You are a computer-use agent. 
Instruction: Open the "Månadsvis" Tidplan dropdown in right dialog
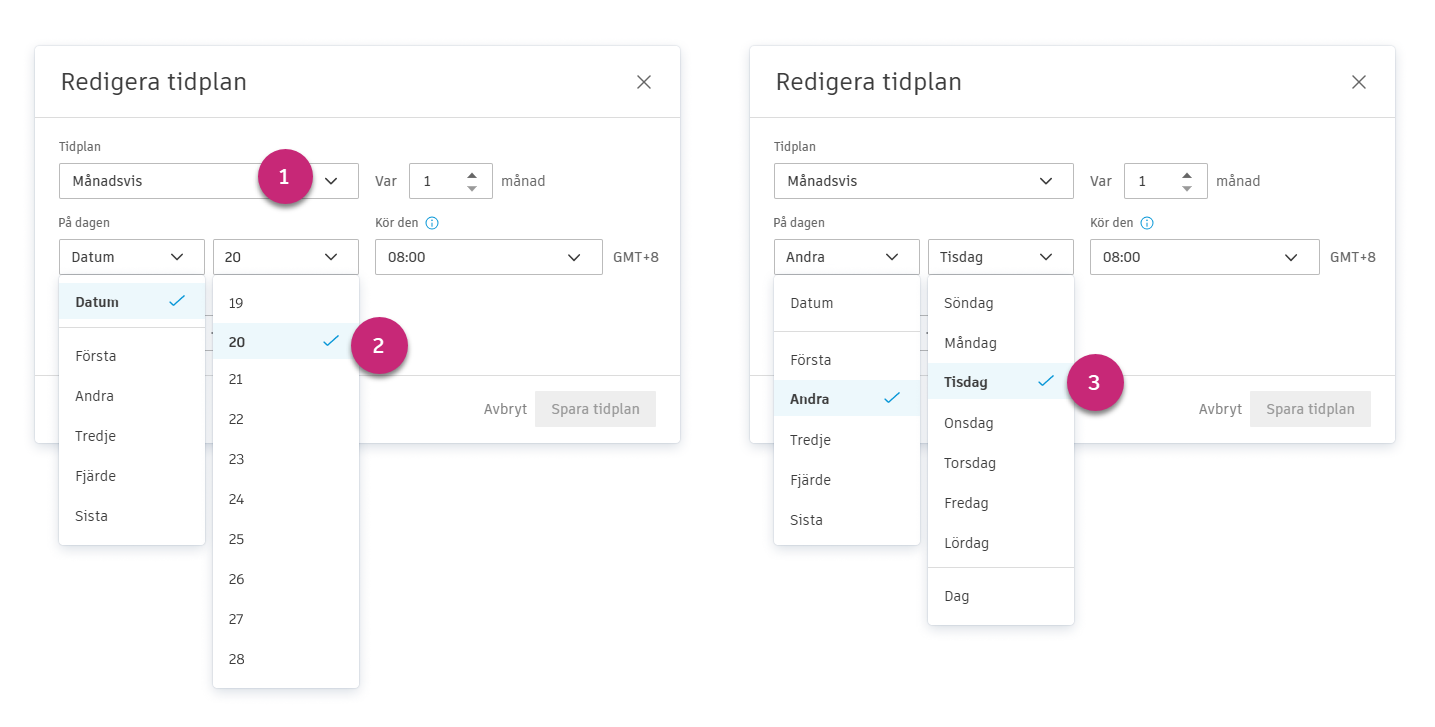click(922, 181)
